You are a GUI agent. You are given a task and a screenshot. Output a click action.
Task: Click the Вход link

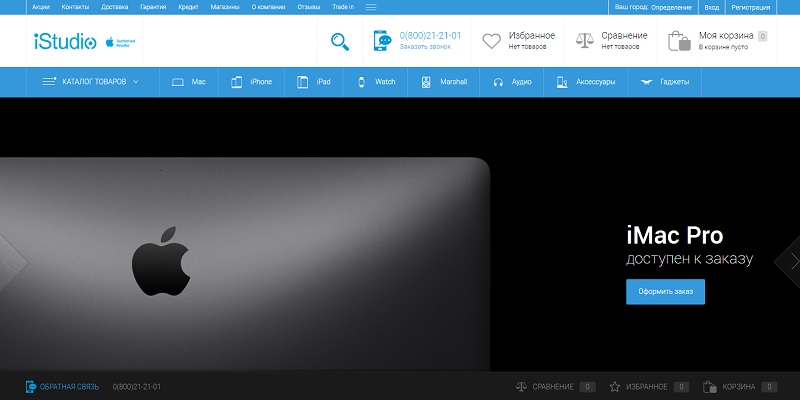pos(712,7)
